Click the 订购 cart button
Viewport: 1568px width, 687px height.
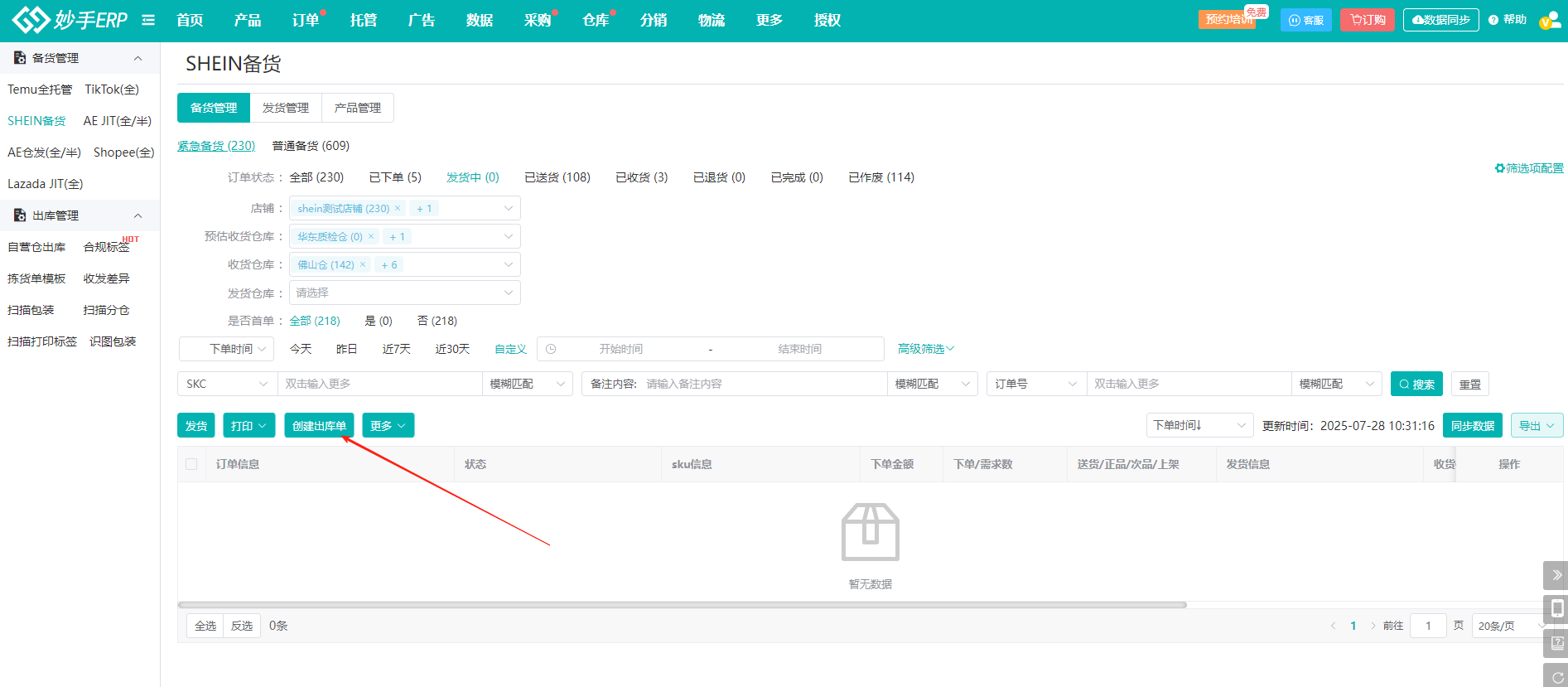click(x=1368, y=20)
